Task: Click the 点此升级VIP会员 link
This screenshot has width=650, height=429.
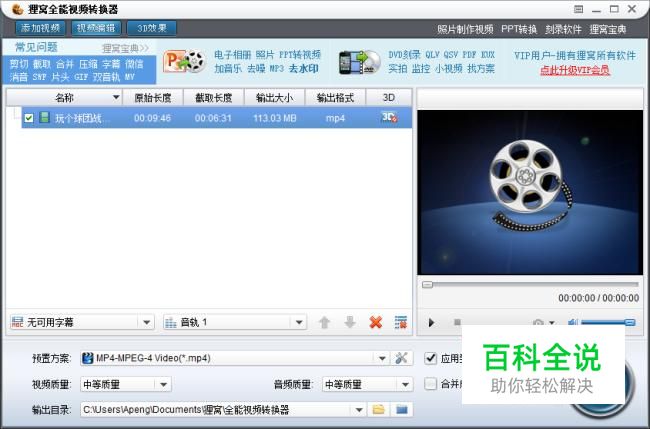Action: [575, 70]
